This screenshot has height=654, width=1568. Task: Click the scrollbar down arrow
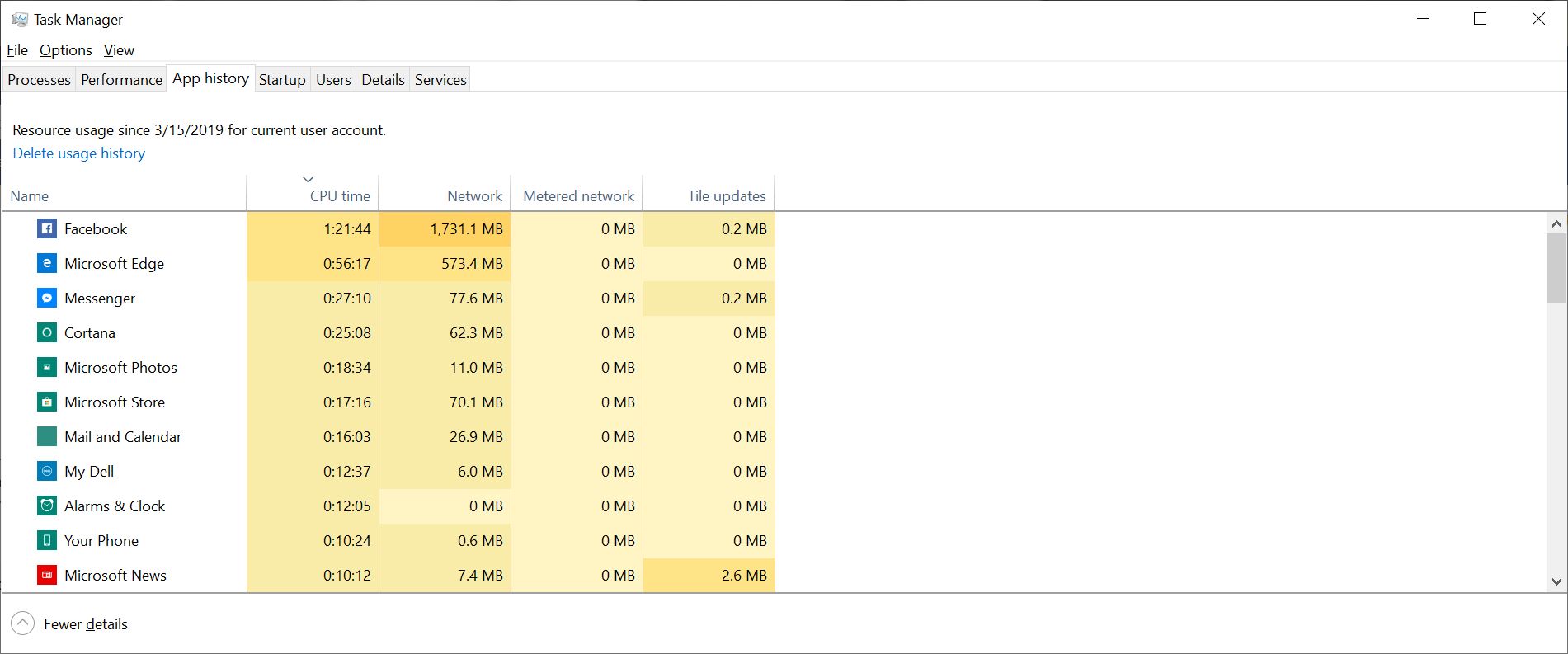(1556, 581)
